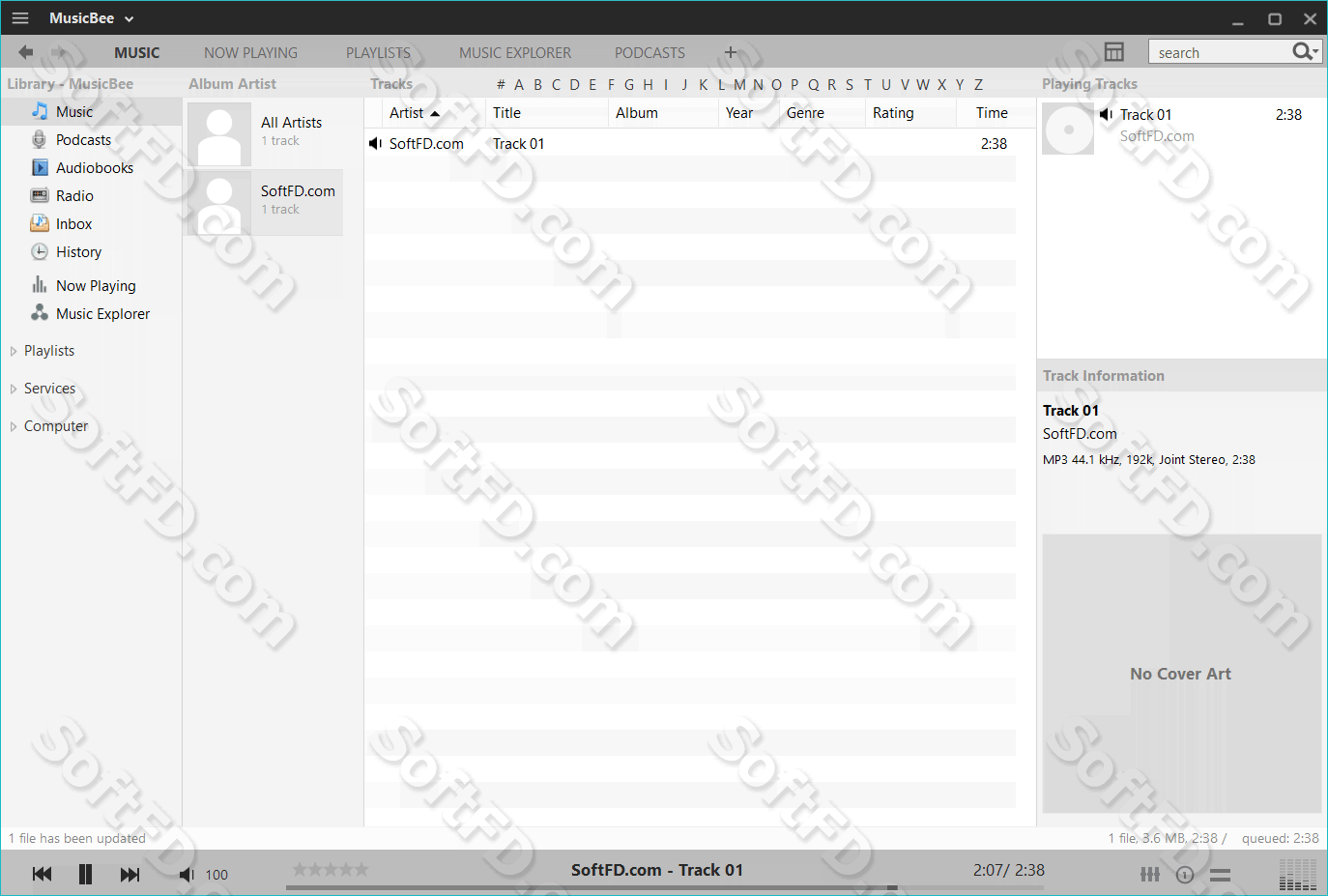Switch to the NOW PLAYING tab
Image resolution: width=1328 pixels, height=896 pixels.
tap(250, 53)
